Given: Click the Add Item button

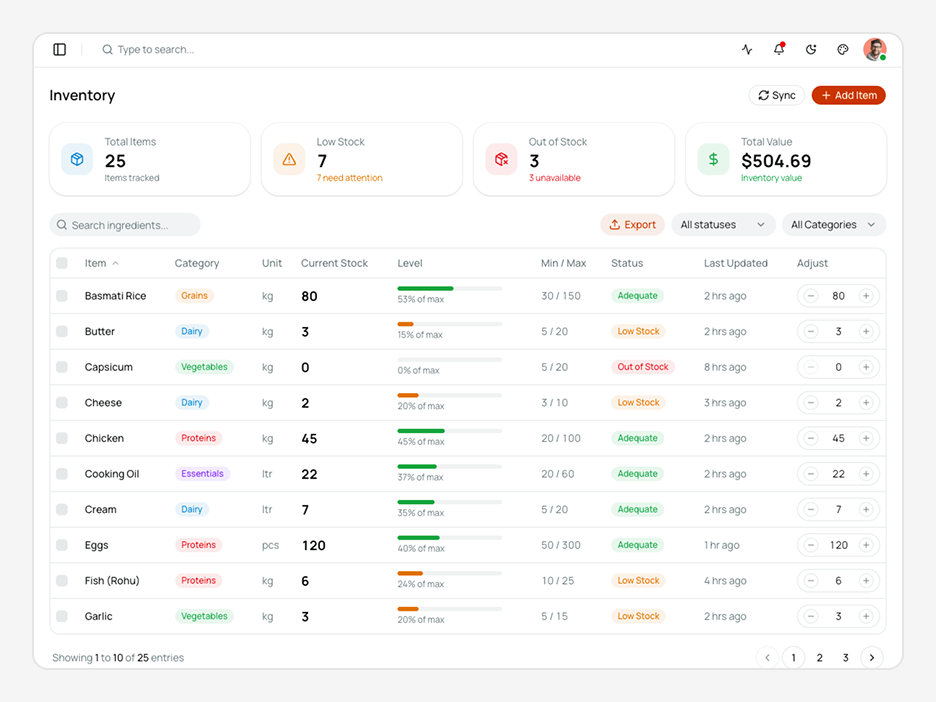Looking at the screenshot, I should point(848,96).
